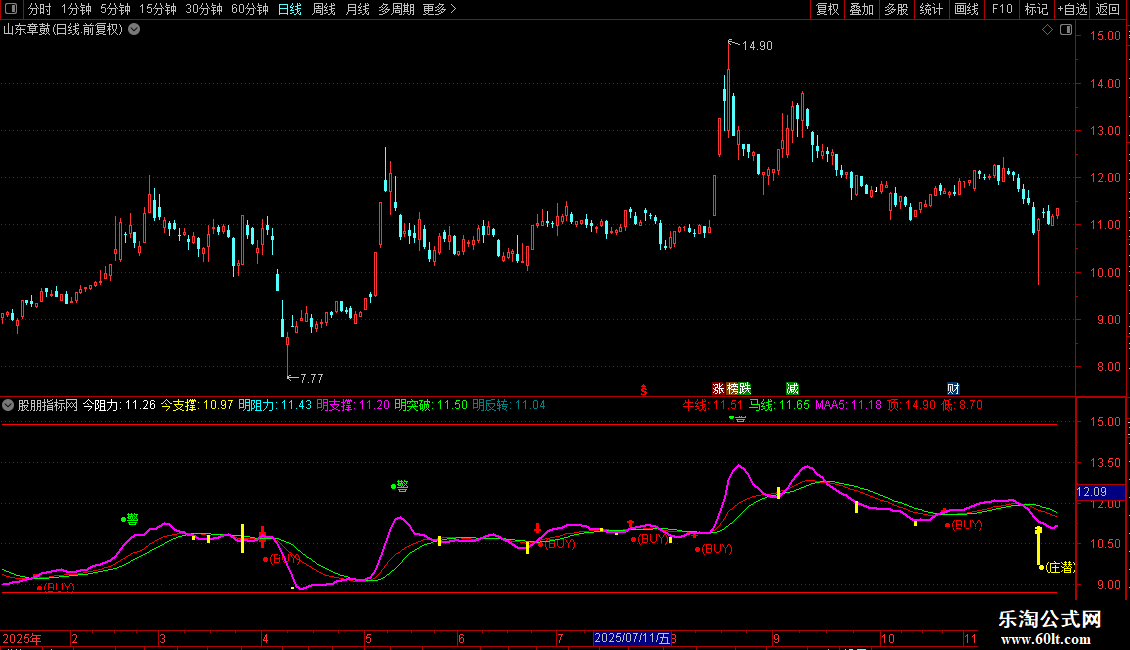Open dropdown beside 山东章鼓 chart title
1130x650 pixels.
coord(134,30)
